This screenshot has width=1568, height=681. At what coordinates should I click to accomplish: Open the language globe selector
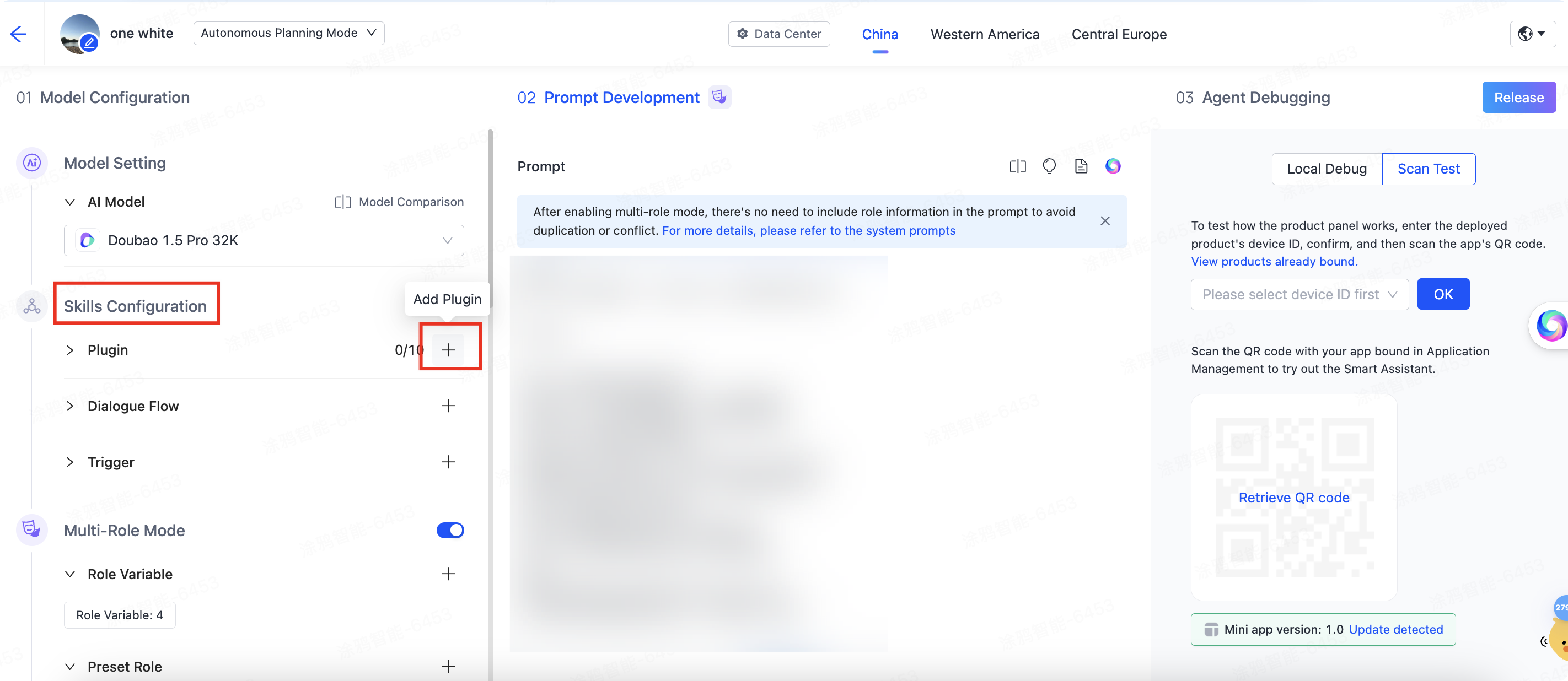coord(1532,34)
